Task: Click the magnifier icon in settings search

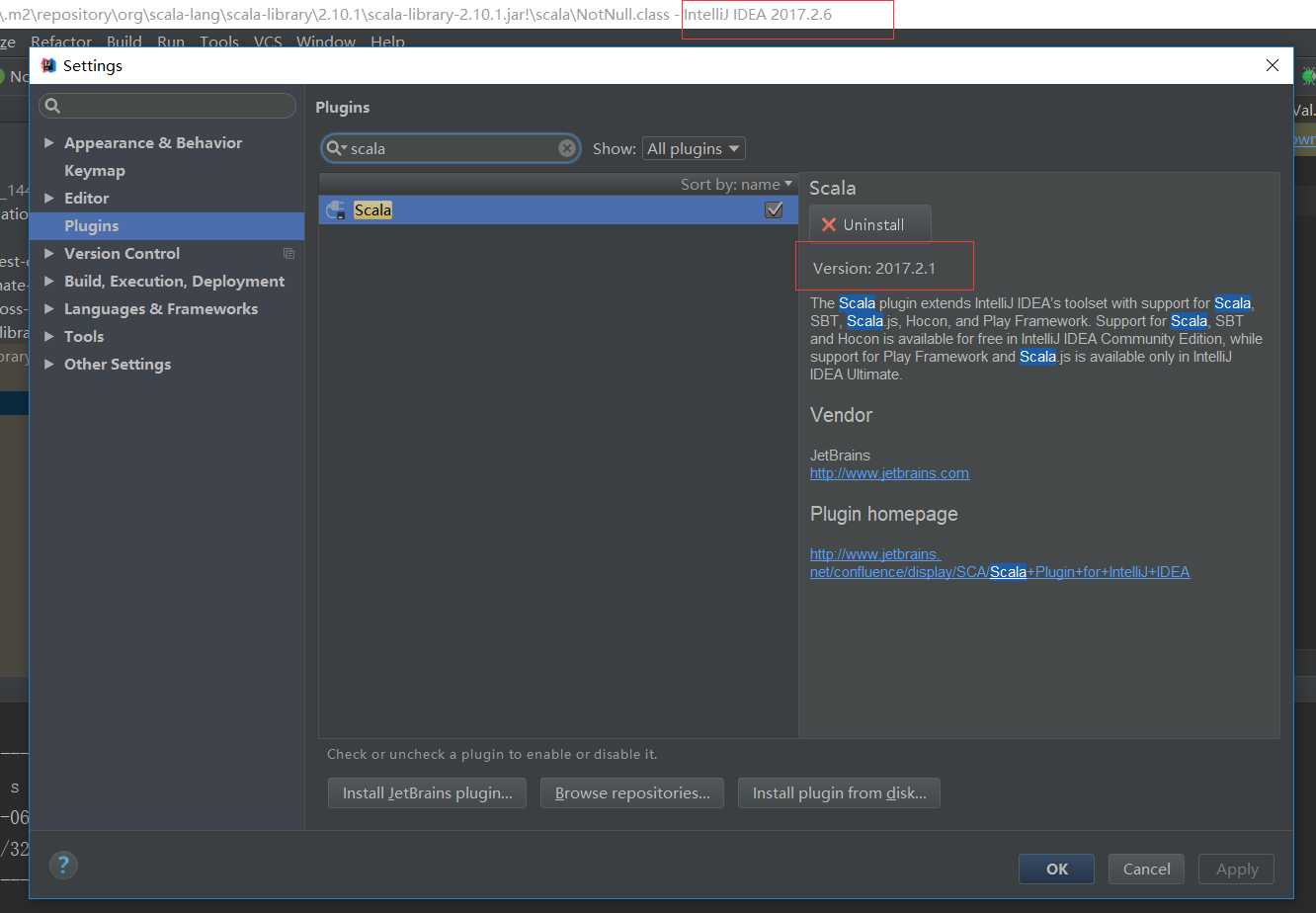Action: (53, 106)
